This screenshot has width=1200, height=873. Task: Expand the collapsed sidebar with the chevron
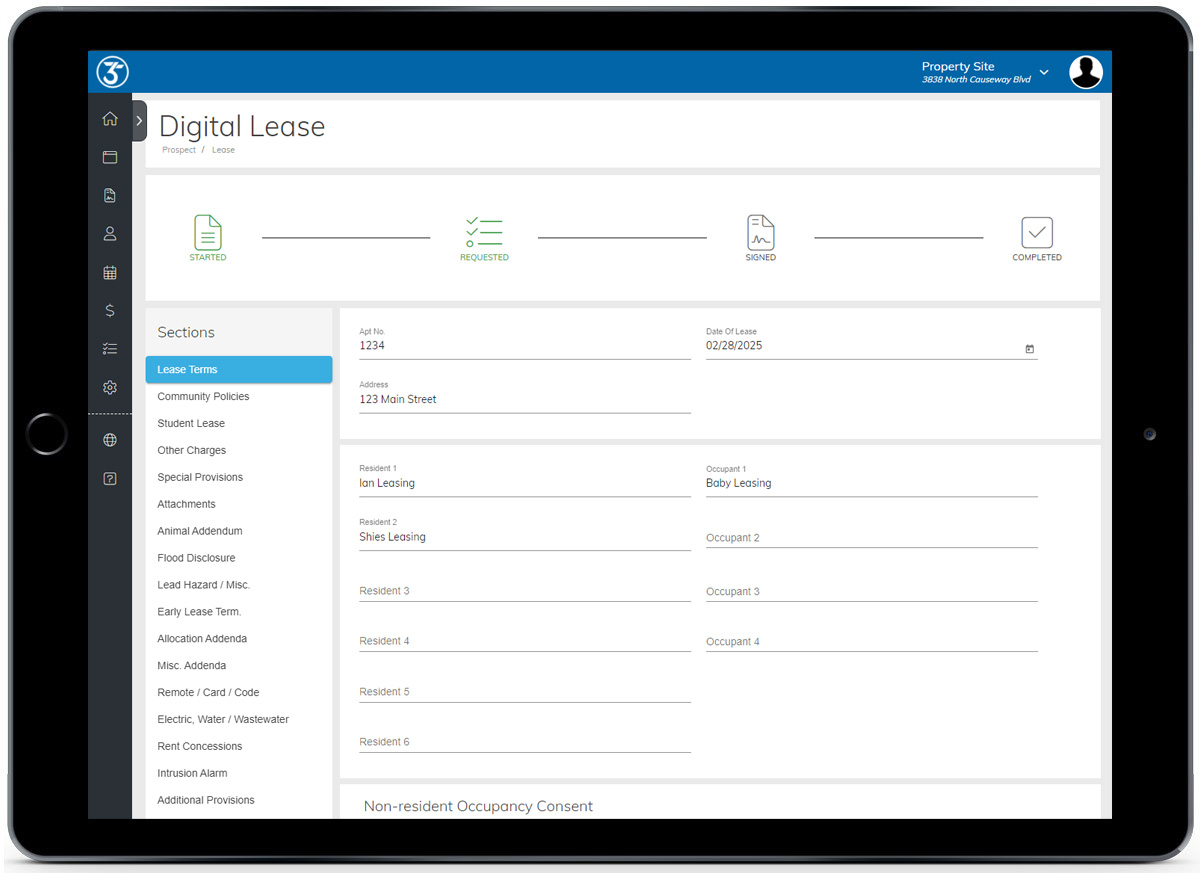(138, 118)
